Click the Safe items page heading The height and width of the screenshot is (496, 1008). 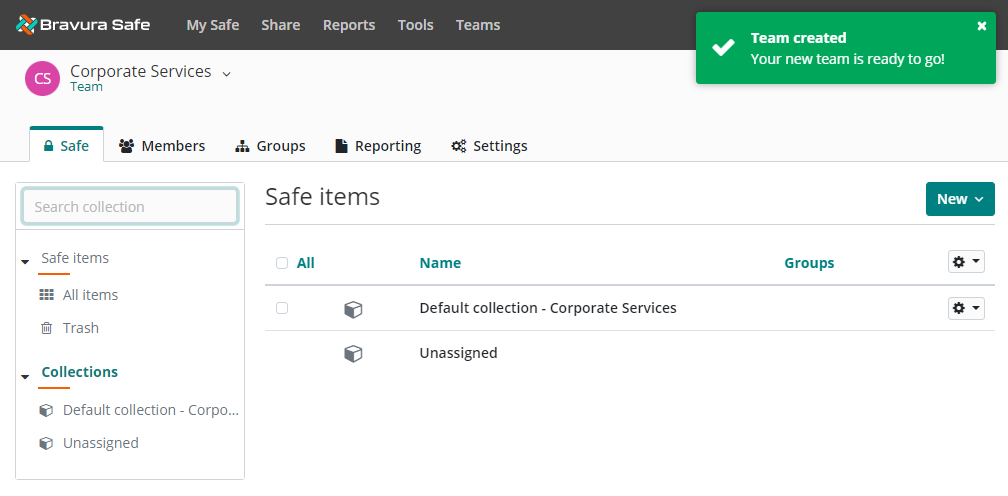tap(322, 197)
